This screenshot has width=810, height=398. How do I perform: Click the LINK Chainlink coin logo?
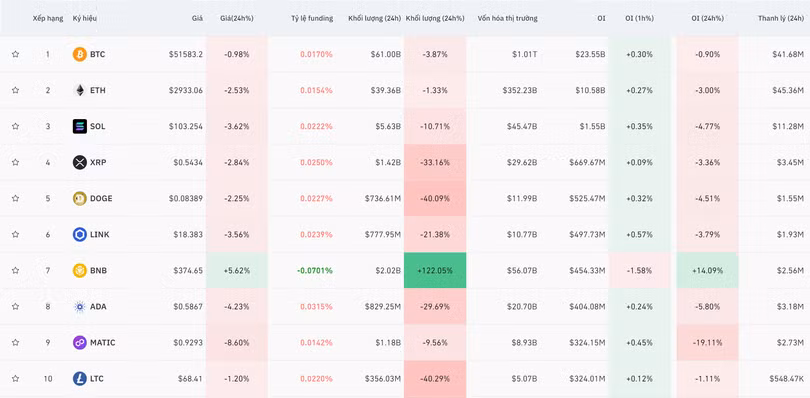coord(80,235)
